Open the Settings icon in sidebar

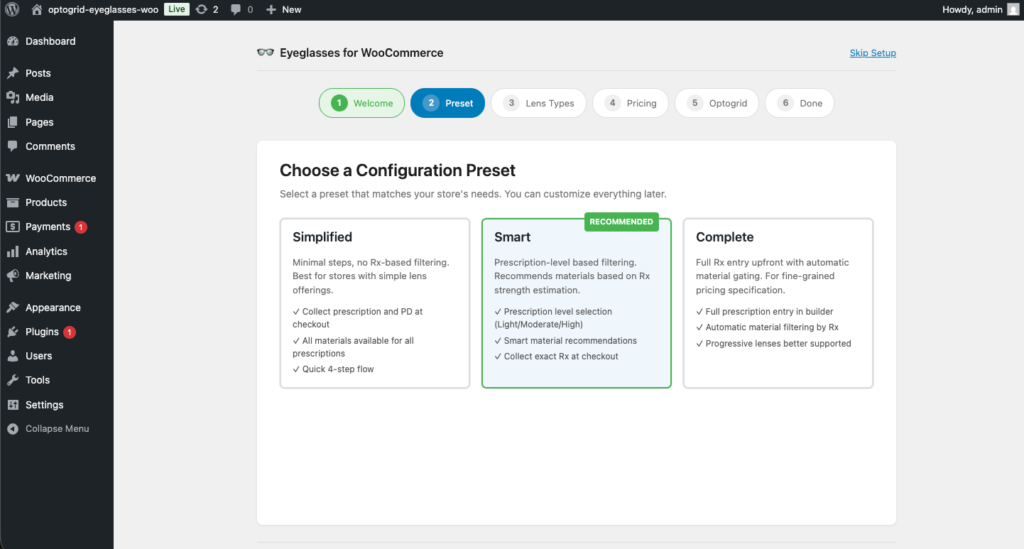[x=12, y=405]
